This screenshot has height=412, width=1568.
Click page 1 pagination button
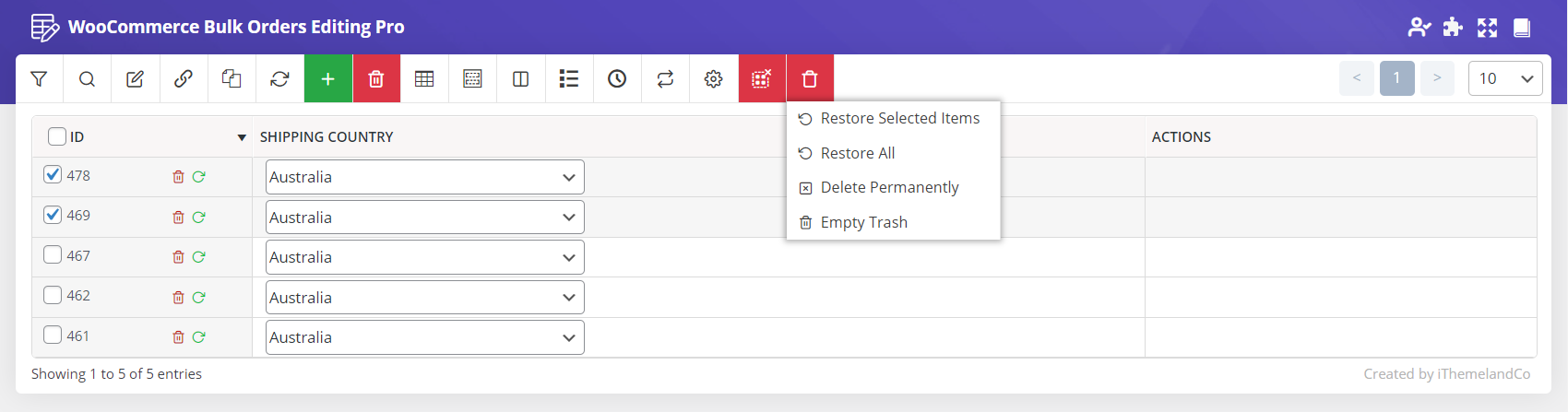1396,78
